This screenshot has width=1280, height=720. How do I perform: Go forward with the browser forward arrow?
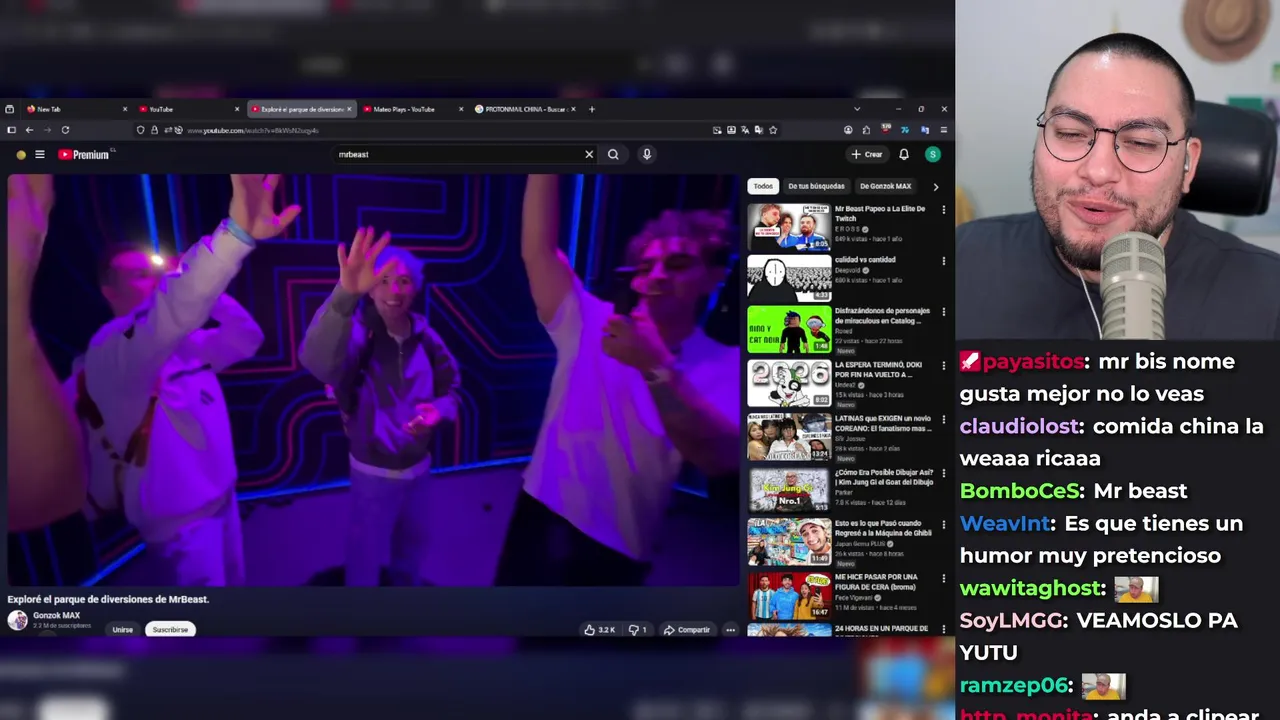(47, 130)
